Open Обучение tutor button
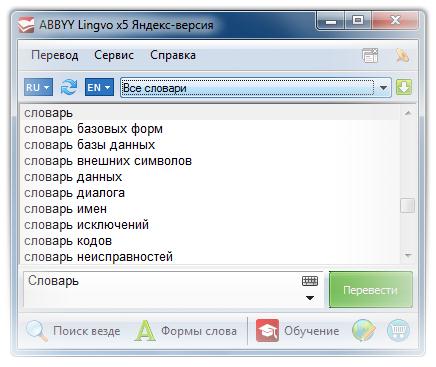Image resolution: width=436 pixels, height=367 pixels. pos(297,331)
